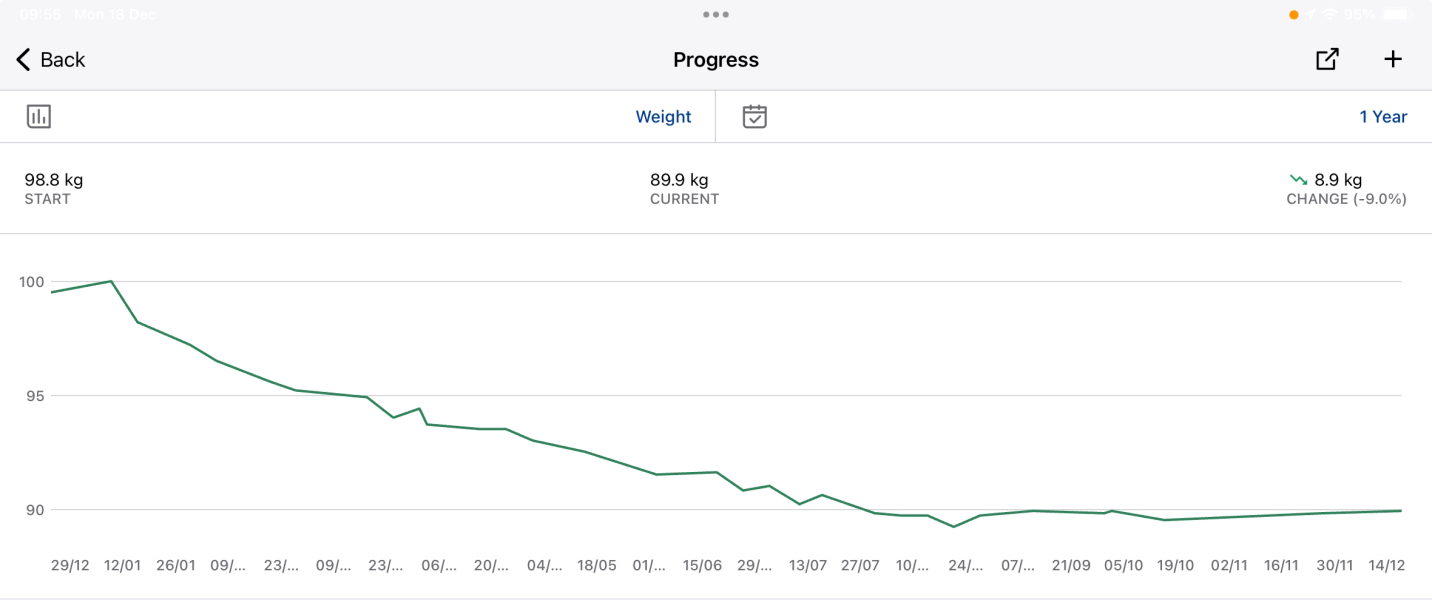Viewport: 1432px width, 600px height.
Task: Click the back chevron arrow icon
Action: 21,59
